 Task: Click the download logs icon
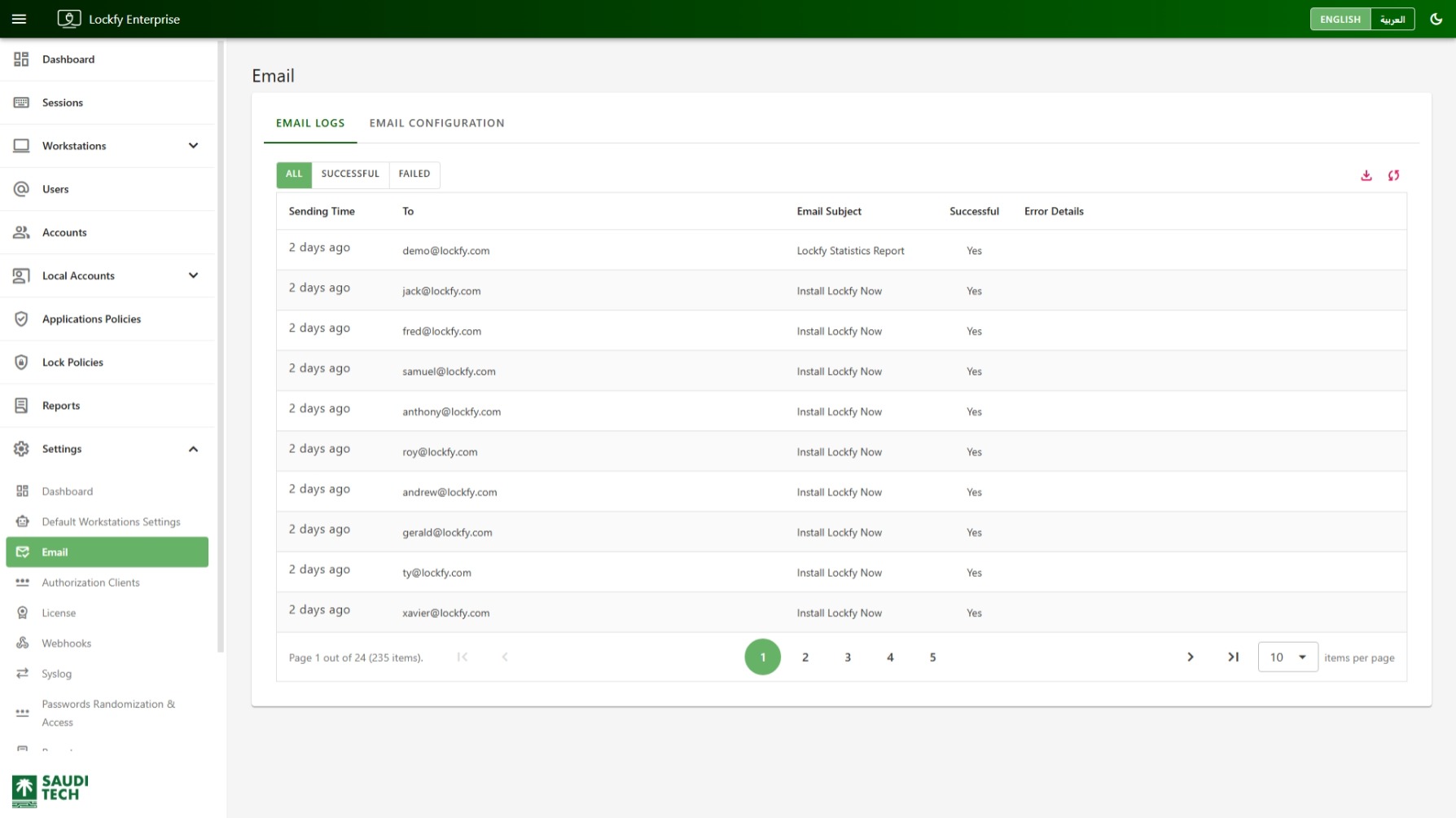(1366, 175)
